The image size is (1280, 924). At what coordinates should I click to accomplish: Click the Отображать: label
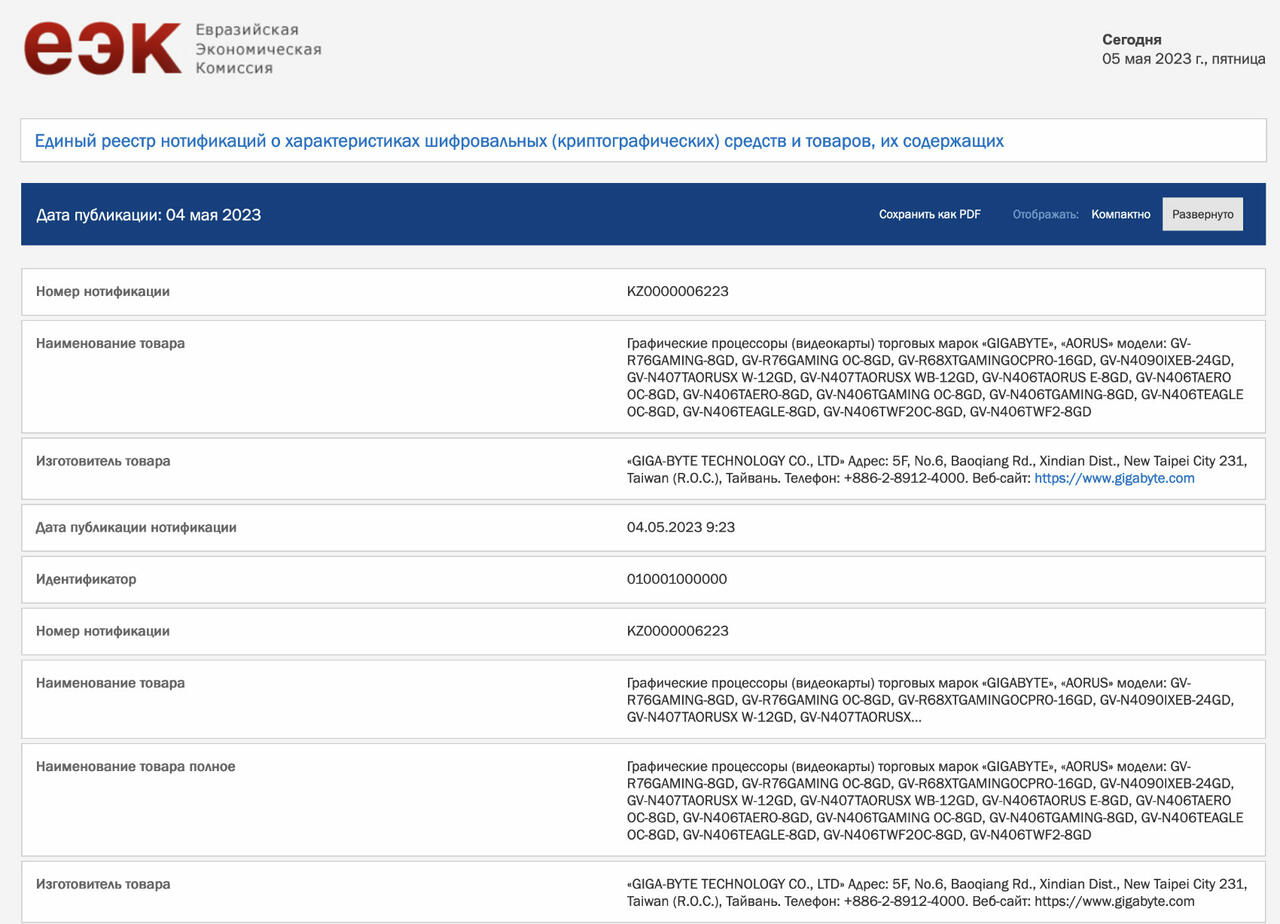[x=1045, y=214]
